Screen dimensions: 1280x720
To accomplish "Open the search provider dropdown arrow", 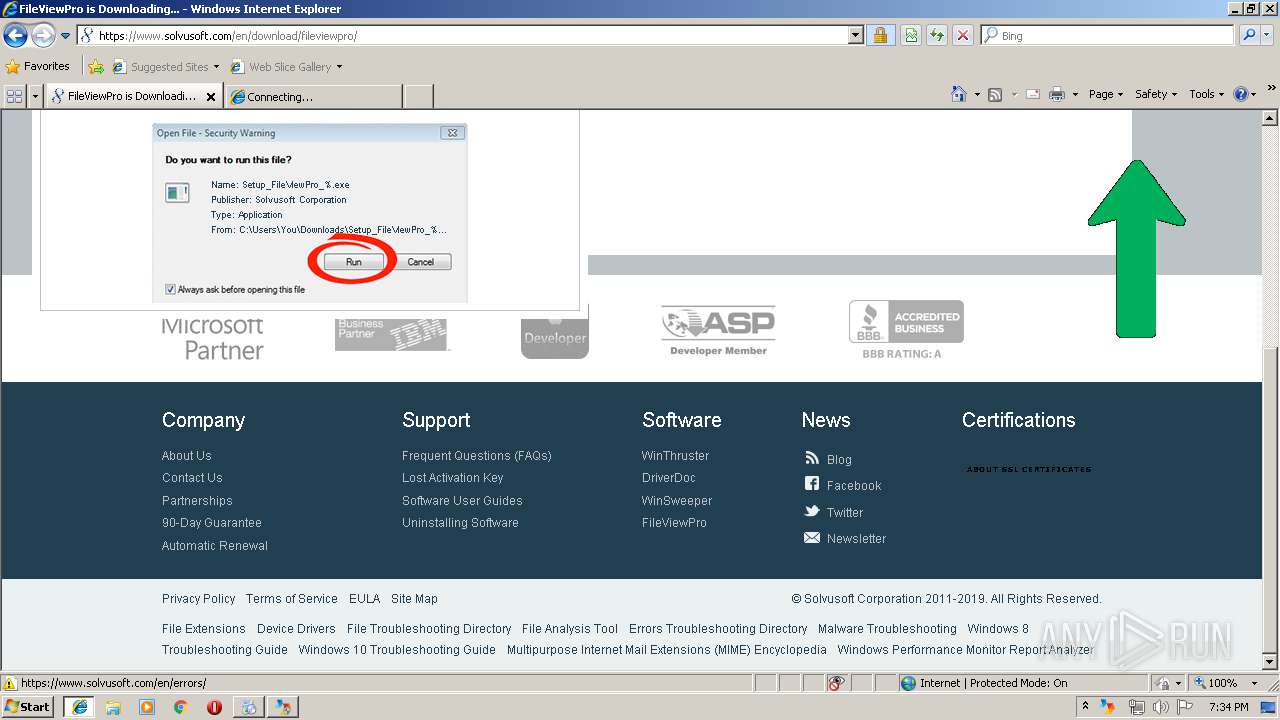I will tap(1267, 36).
